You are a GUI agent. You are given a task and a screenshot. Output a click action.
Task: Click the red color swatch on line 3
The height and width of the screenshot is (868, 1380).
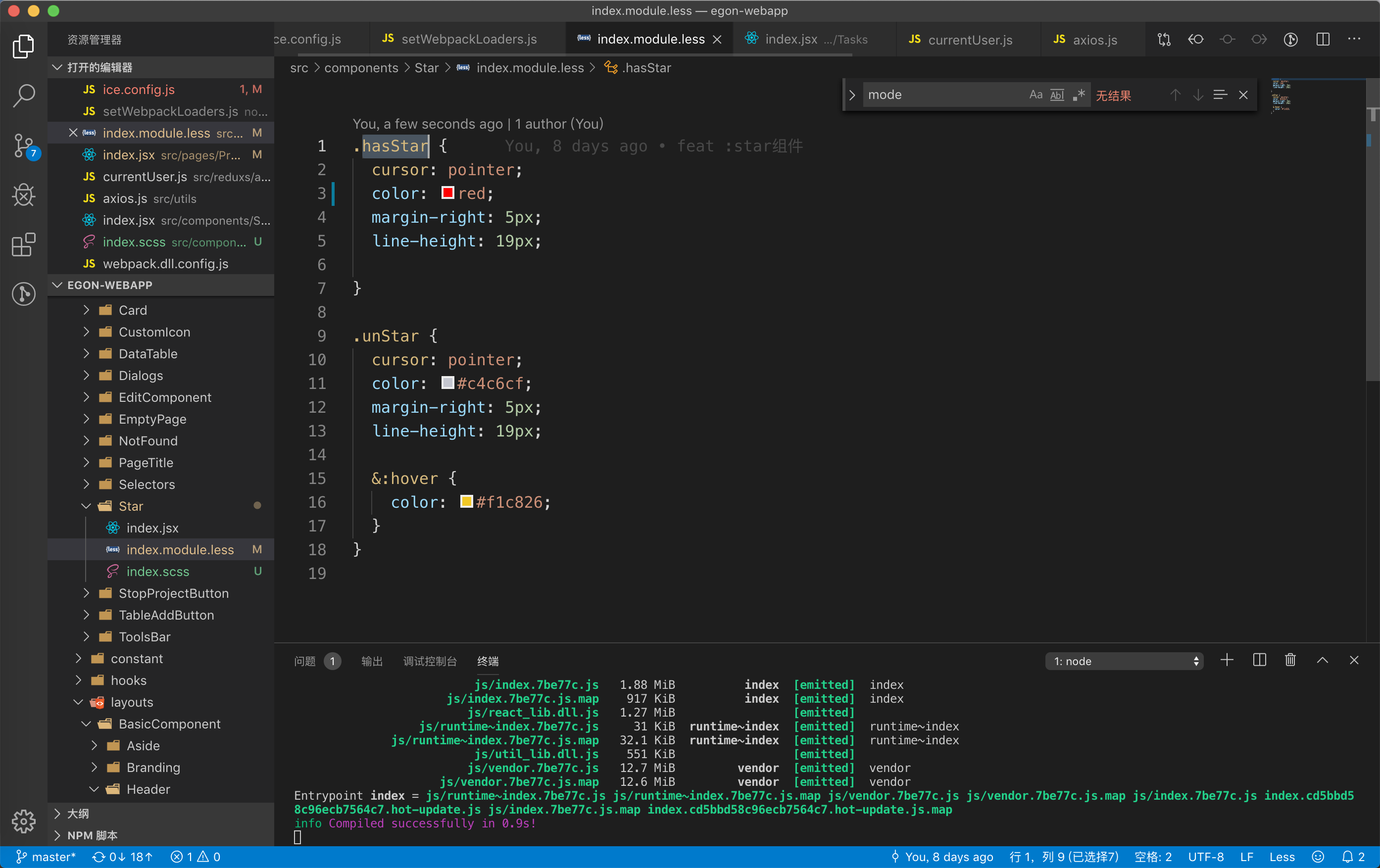click(447, 193)
